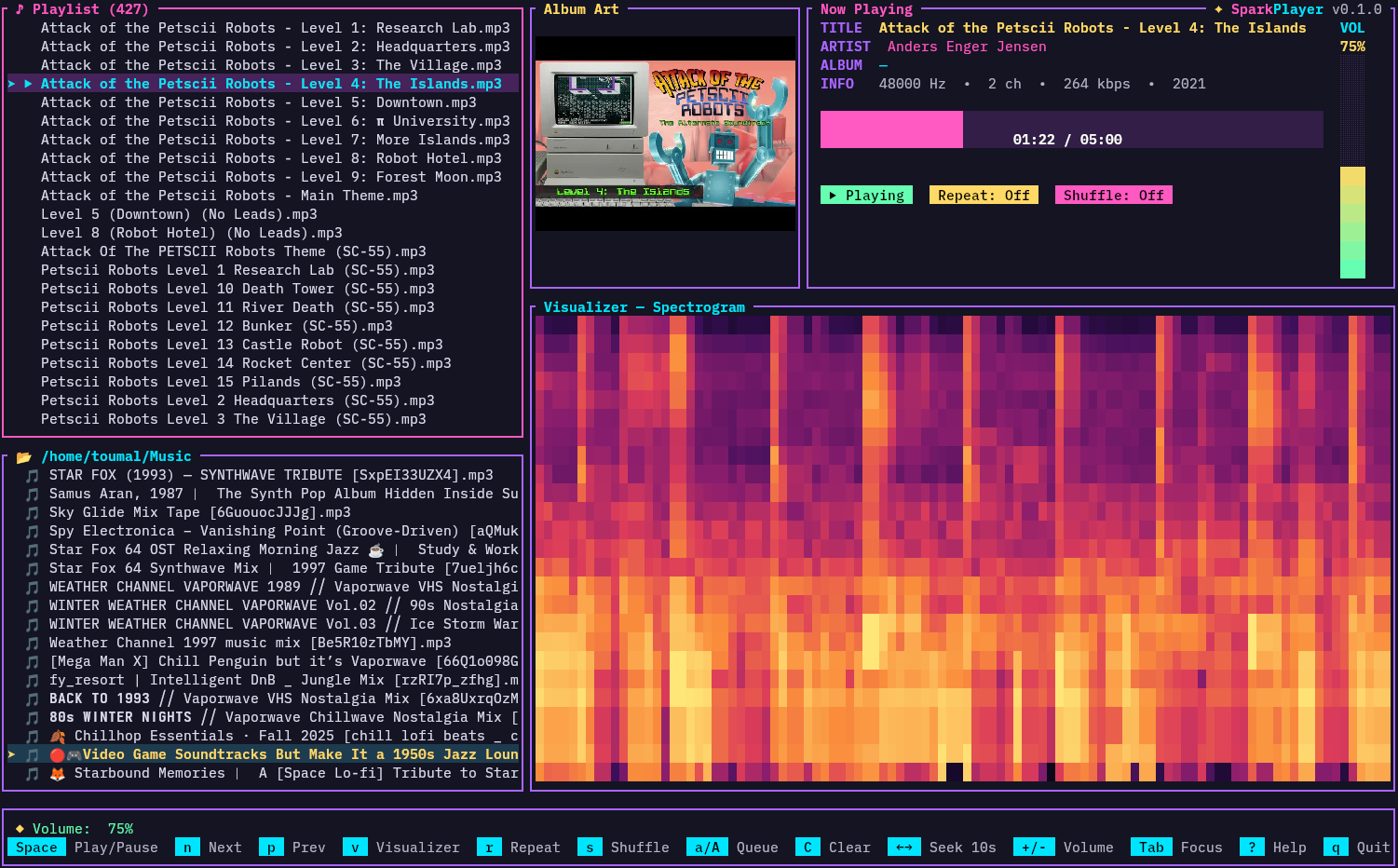Click the Space key badge for Play/Pause
The image size is (1398, 868).
click(x=36, y=848)
